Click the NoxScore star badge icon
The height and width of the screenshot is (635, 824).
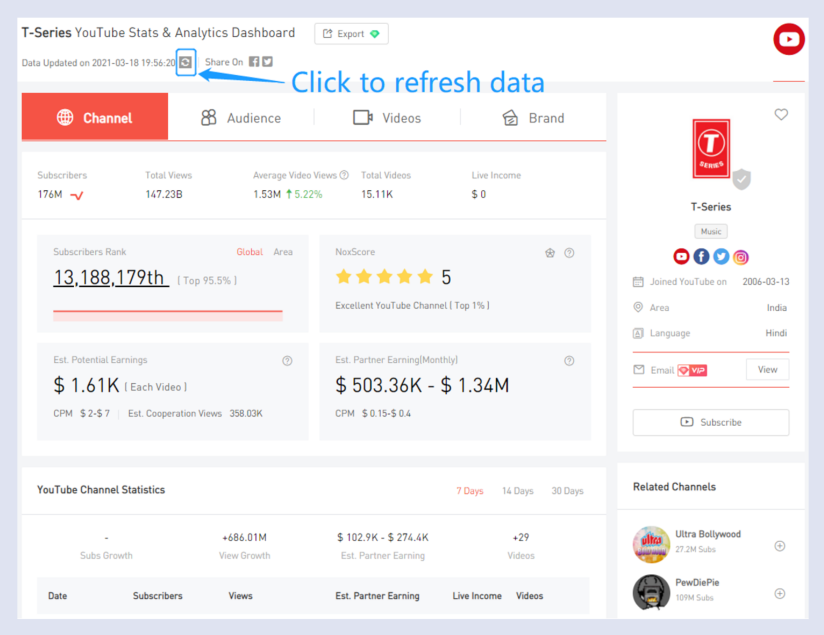click(x=550, y=253)
